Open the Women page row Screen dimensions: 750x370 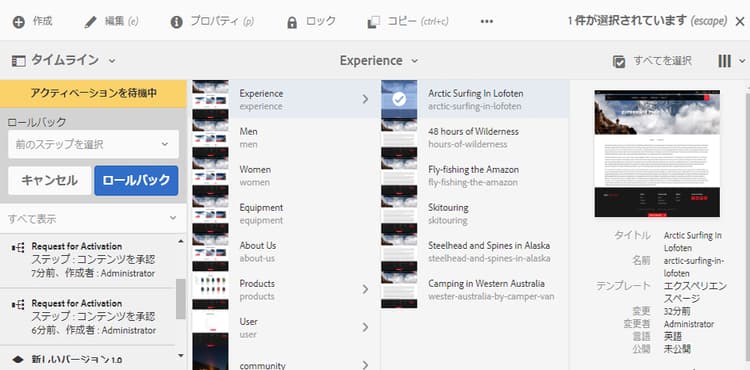tap(285, 175)
